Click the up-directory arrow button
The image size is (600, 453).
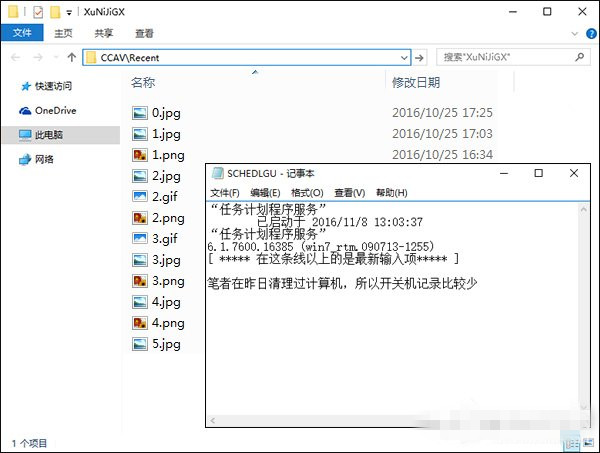[71, 57]
